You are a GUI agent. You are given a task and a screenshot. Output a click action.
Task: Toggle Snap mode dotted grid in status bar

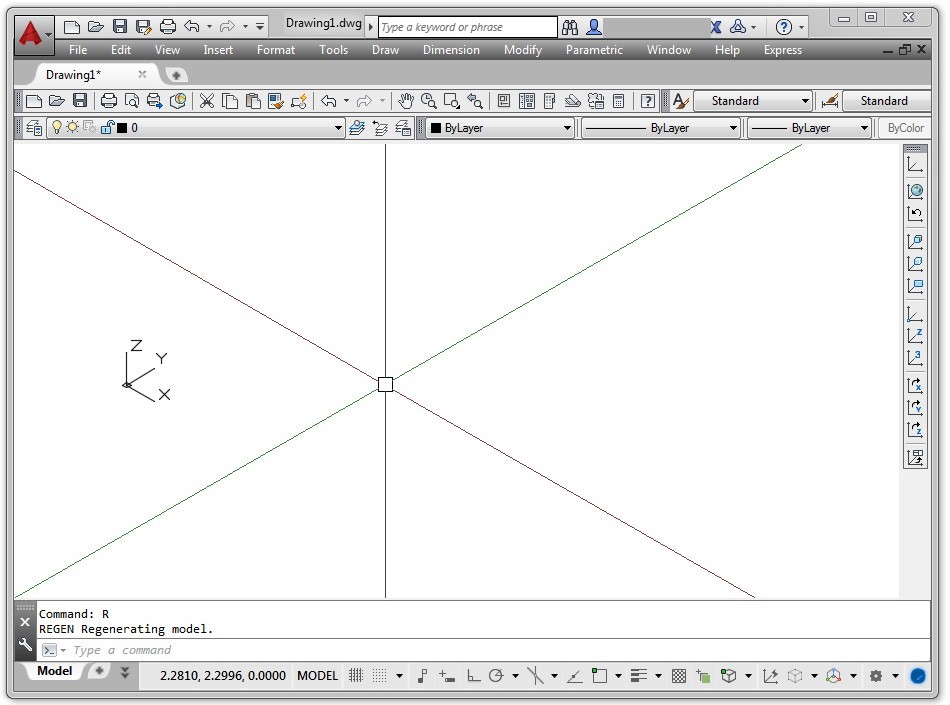click(x=379, y=675)
